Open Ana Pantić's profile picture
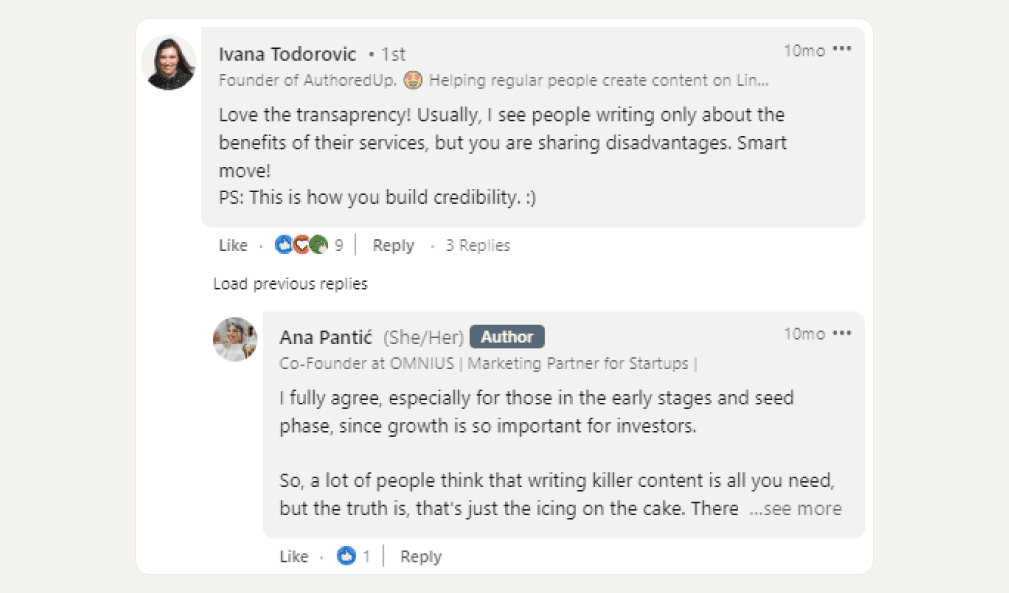The height and width of the screenshot is (593, 1009). 234,340
